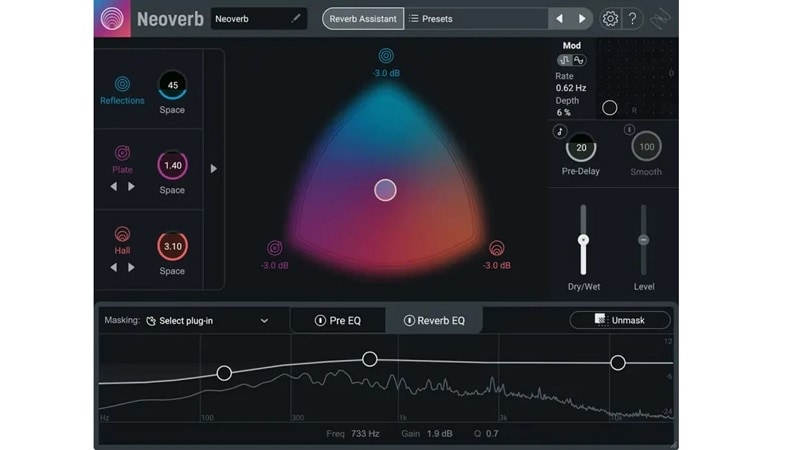
Task: Select the Reflections engine icon
Action: (122, 84)
